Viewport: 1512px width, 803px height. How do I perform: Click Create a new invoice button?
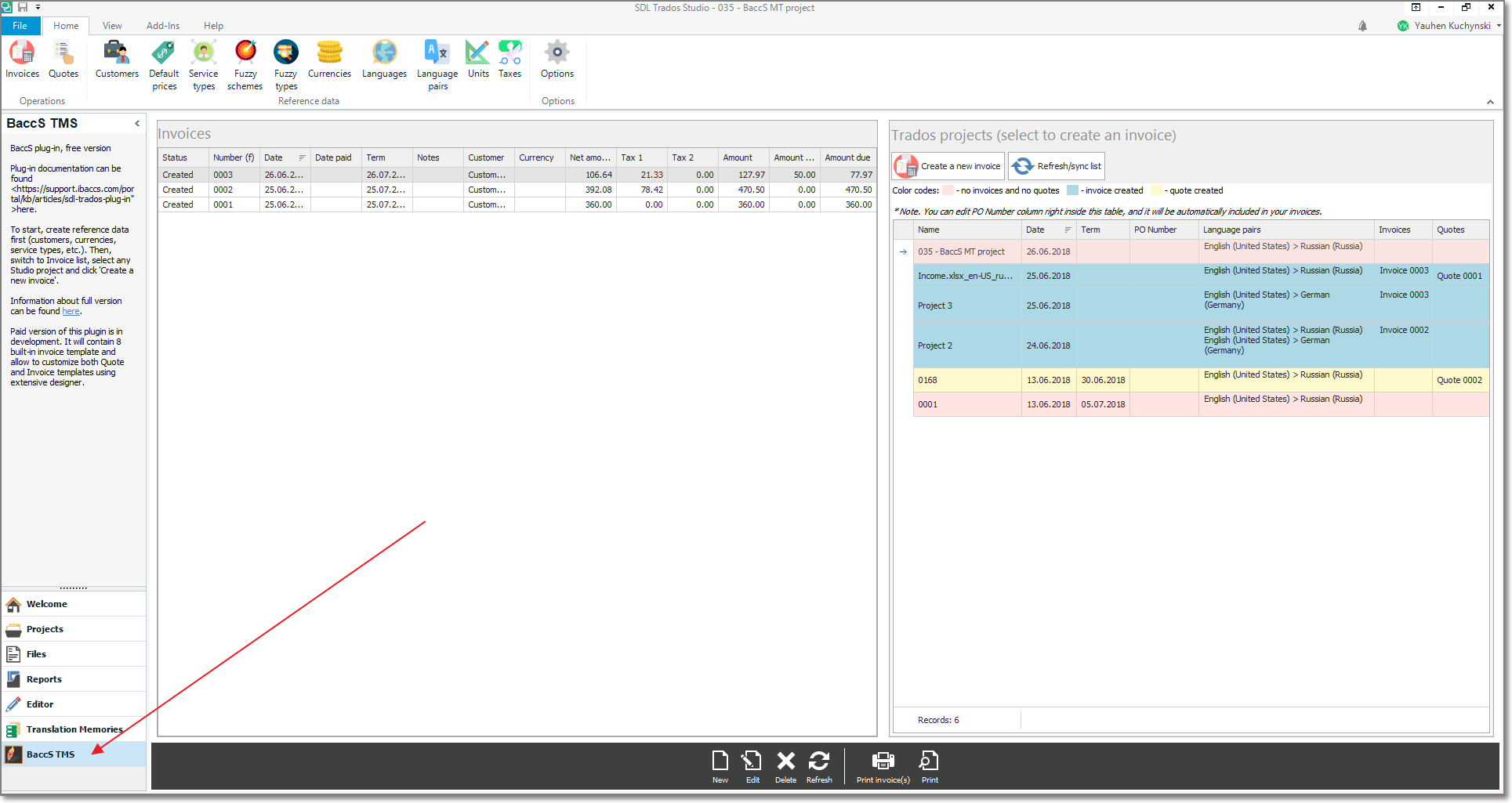948,166
